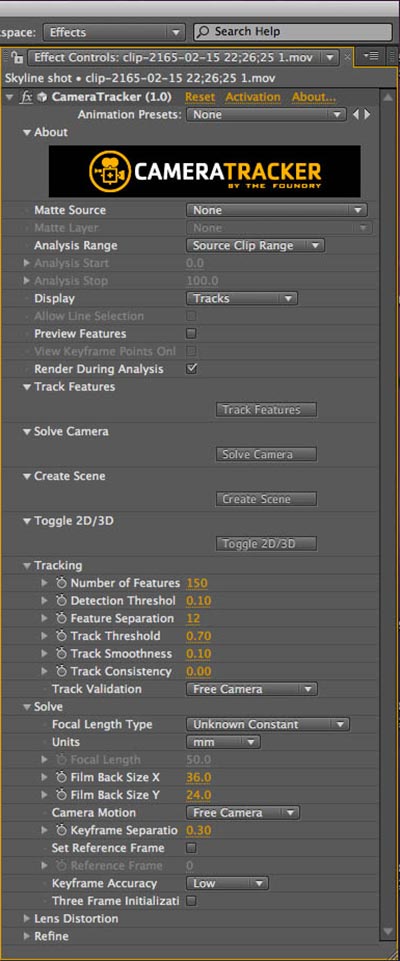Click in the Search Help field
This screenshot has height=961, width=400.
(293, 32)
